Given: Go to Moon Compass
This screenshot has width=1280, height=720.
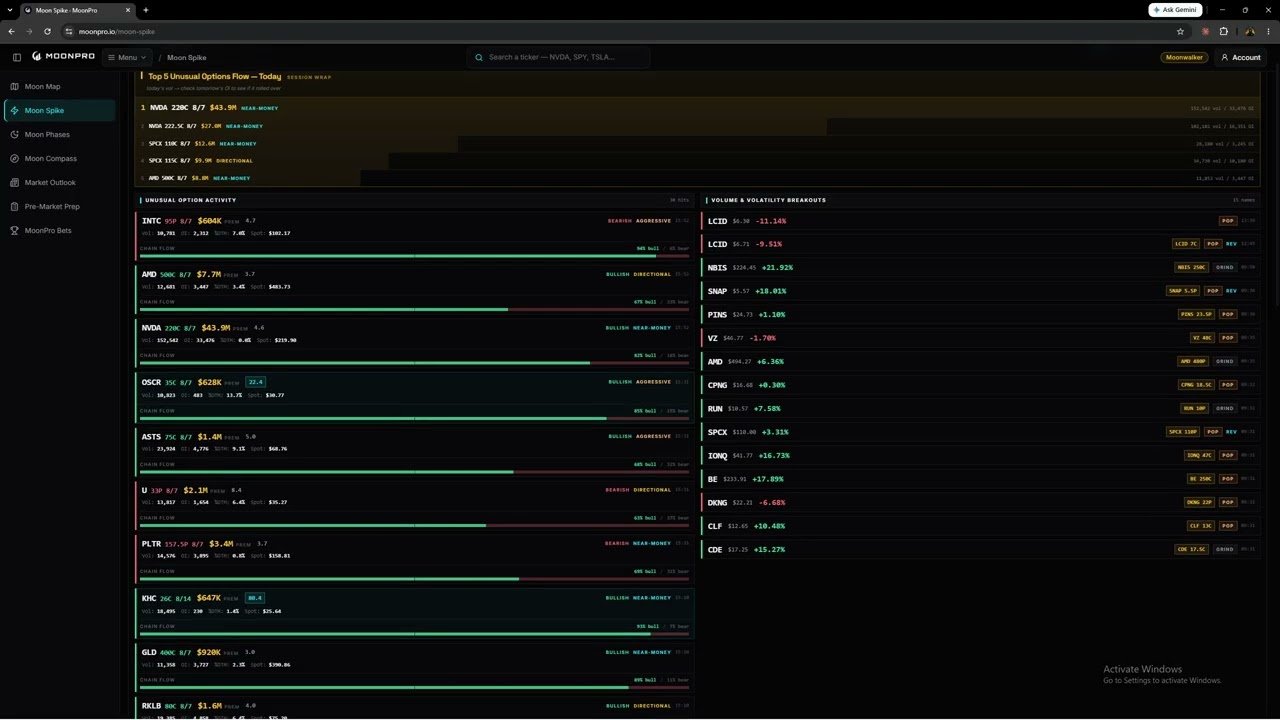Looking at the screenshot, I should tap(59, 159).
